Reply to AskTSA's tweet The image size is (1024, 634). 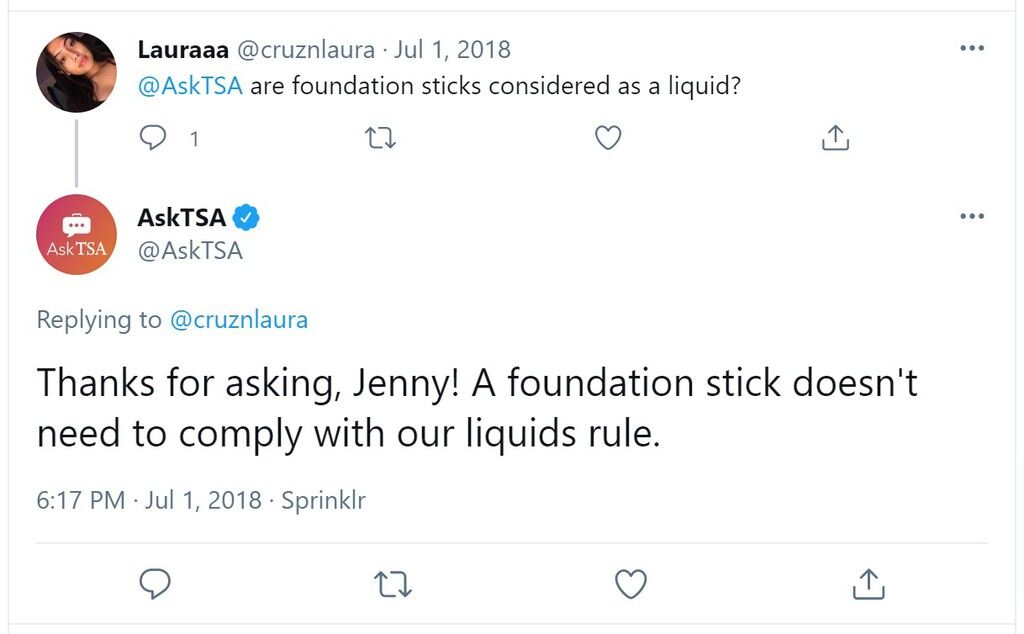[x=155, y=584]
